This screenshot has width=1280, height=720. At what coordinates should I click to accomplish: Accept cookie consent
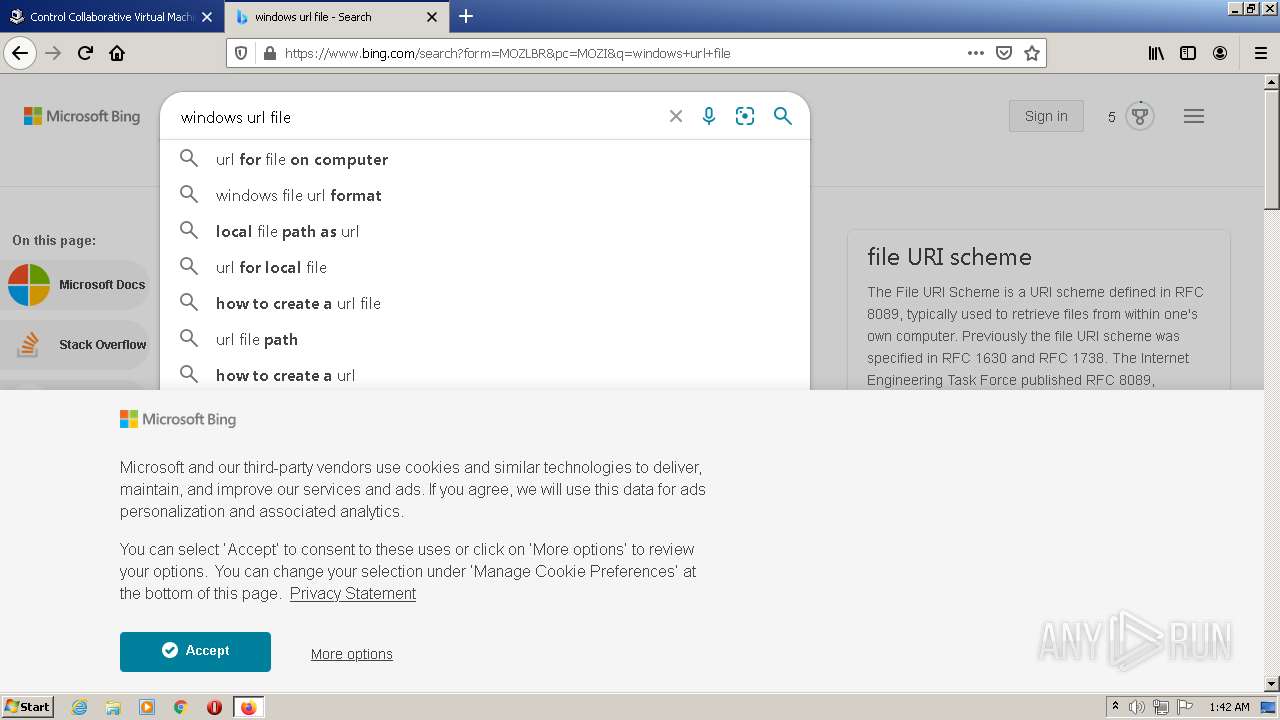(195, 651)
